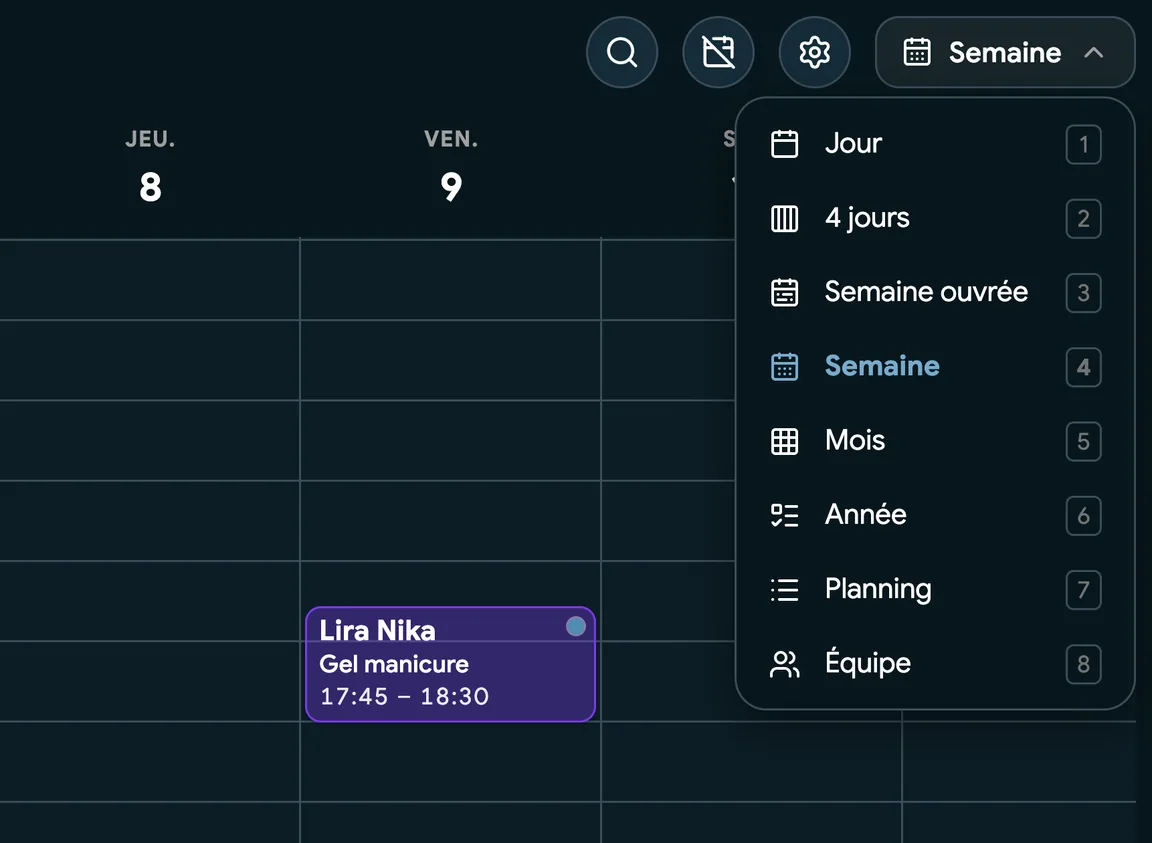Select Friday 9 day header
This screenshot has width=1152, height=843.
(x=450, y=166)
